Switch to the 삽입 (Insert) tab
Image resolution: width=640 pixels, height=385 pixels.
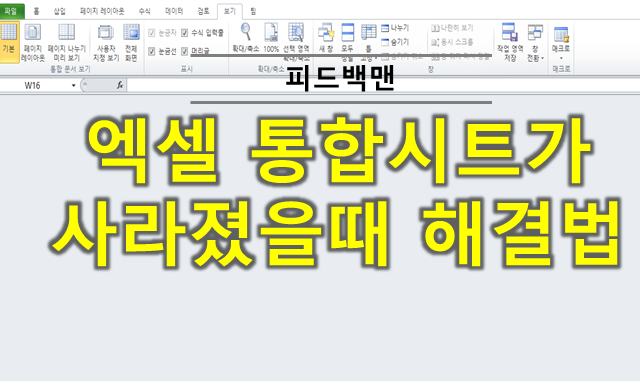pos(60,11)
